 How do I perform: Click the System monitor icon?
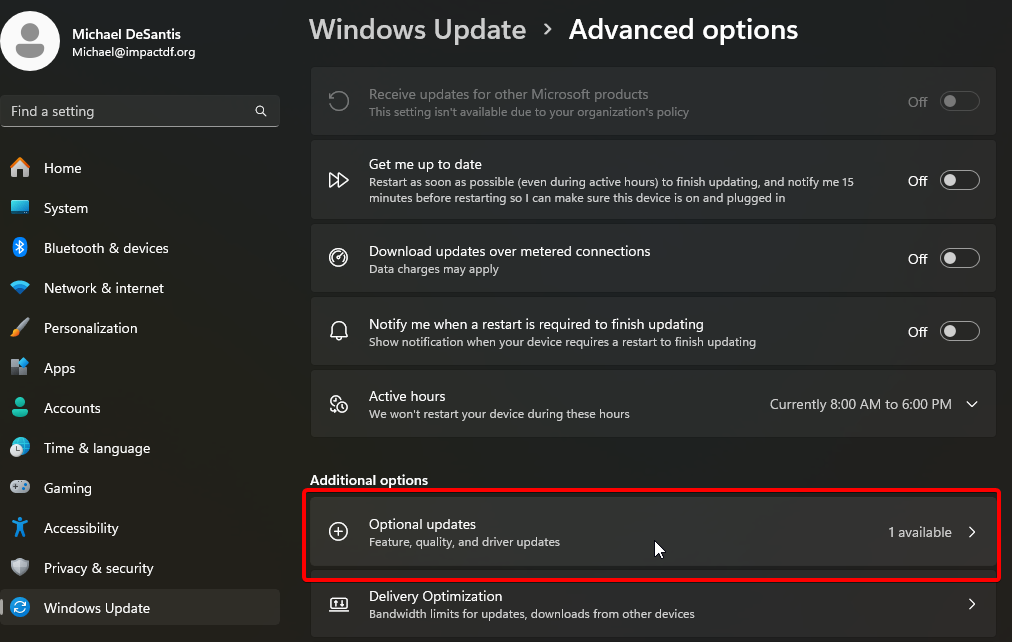point(20,208)
